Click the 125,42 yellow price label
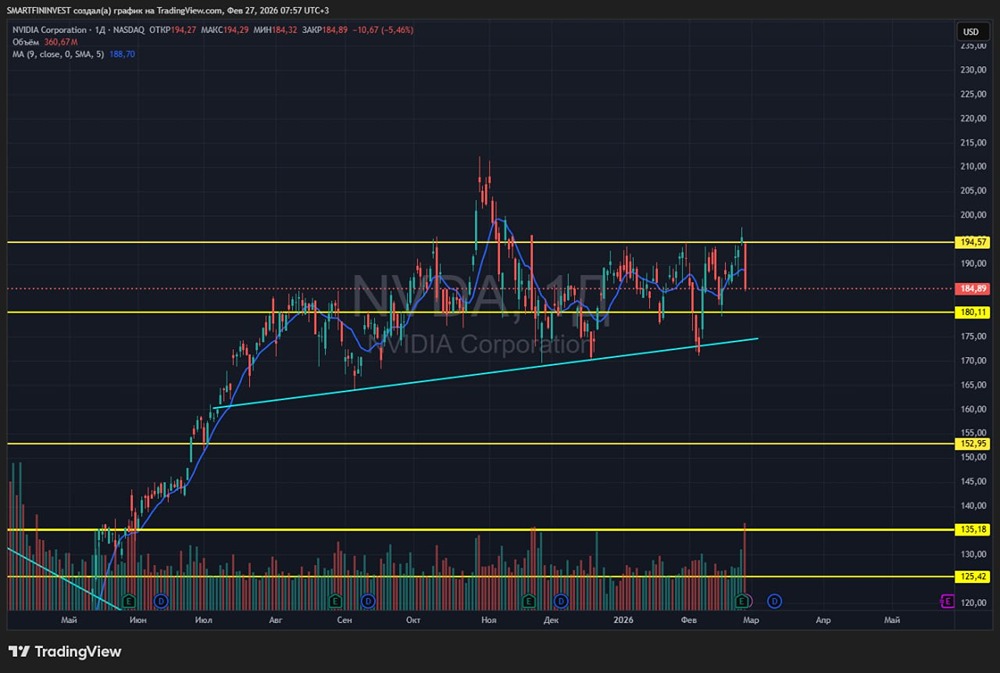 [973, 577]
